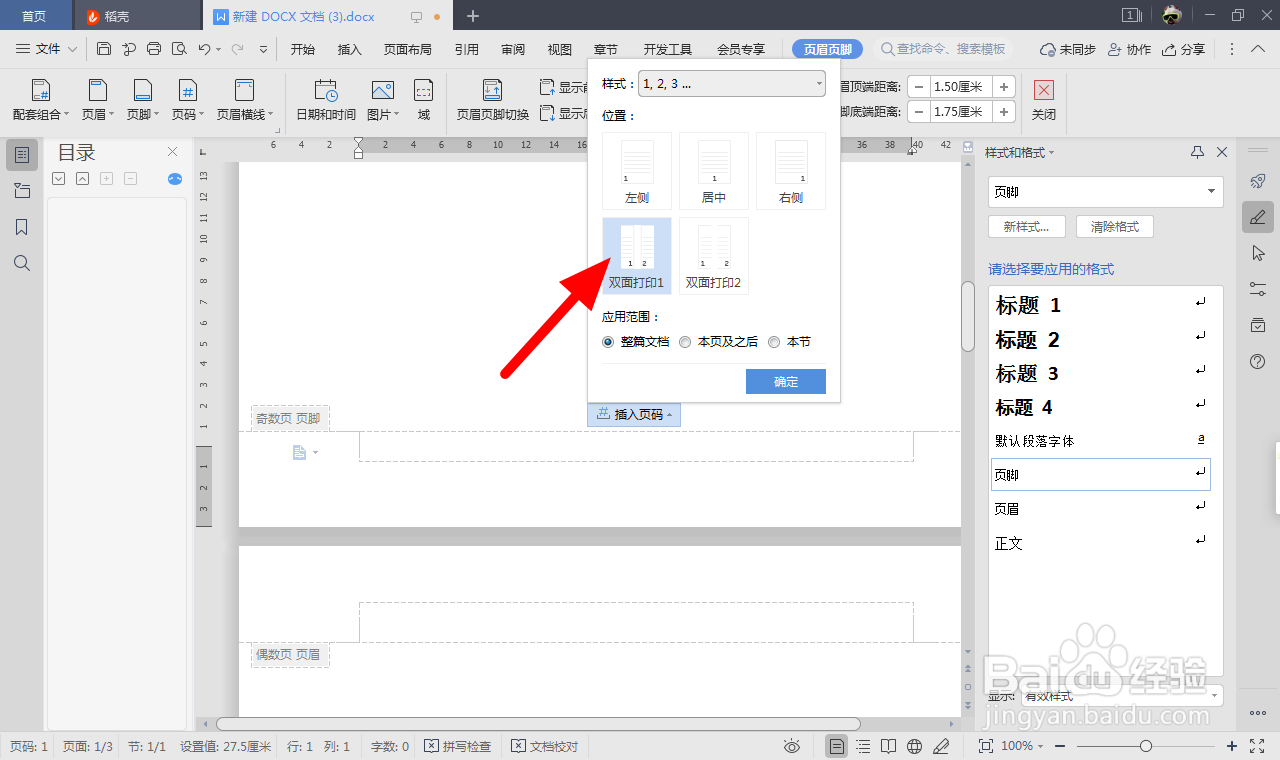Click the 分享 share button
1280x760 pixels.
(x=1184, y=49)
